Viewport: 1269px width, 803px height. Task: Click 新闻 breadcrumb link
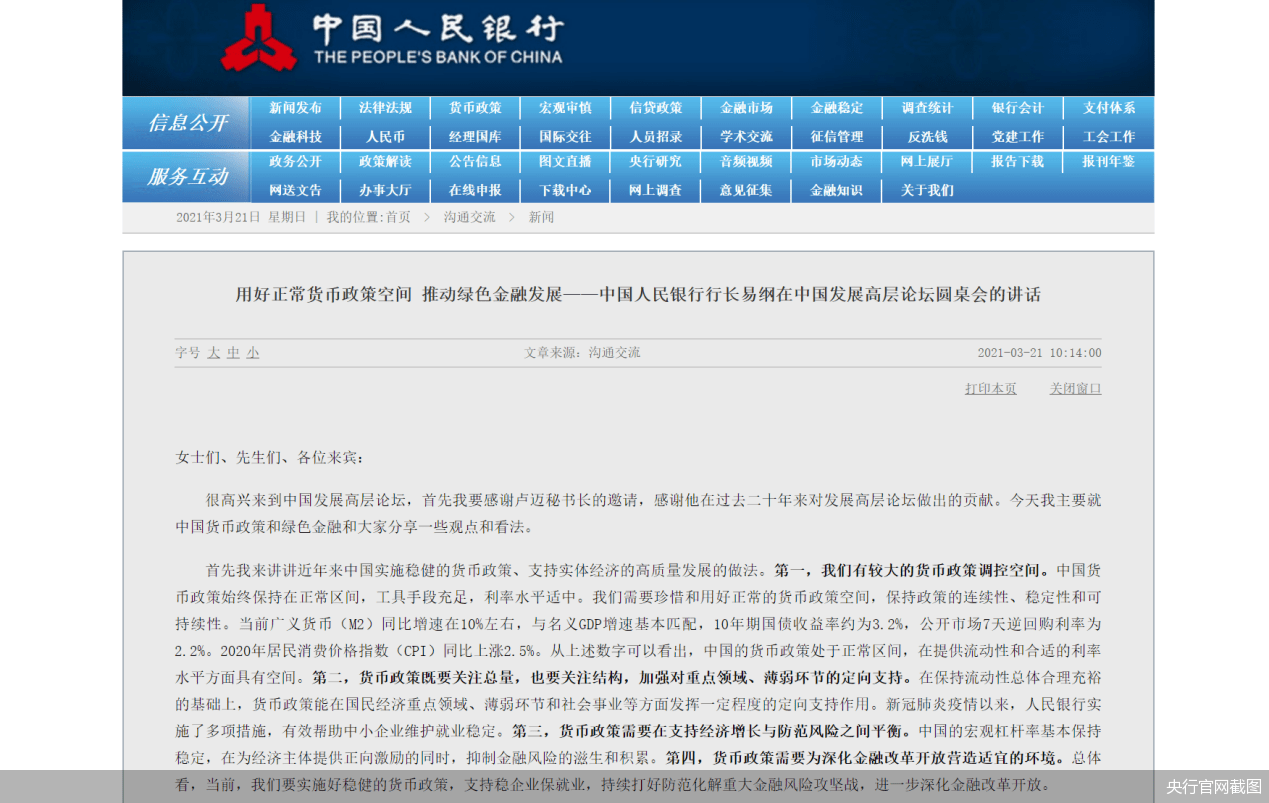[541, 217]
